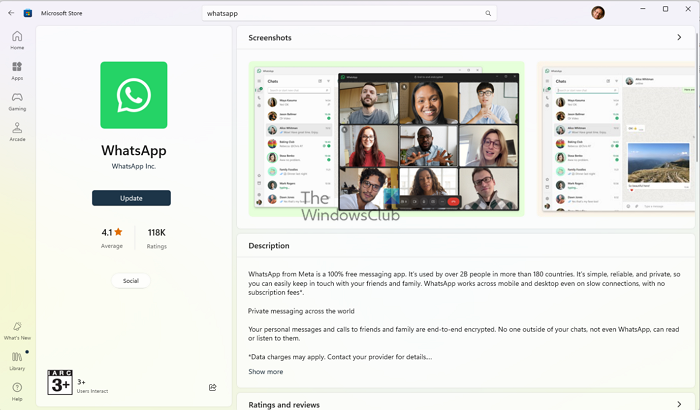The image size is (700, 410).
Task: Click Show more under description
Action: (x=266, y=372)
